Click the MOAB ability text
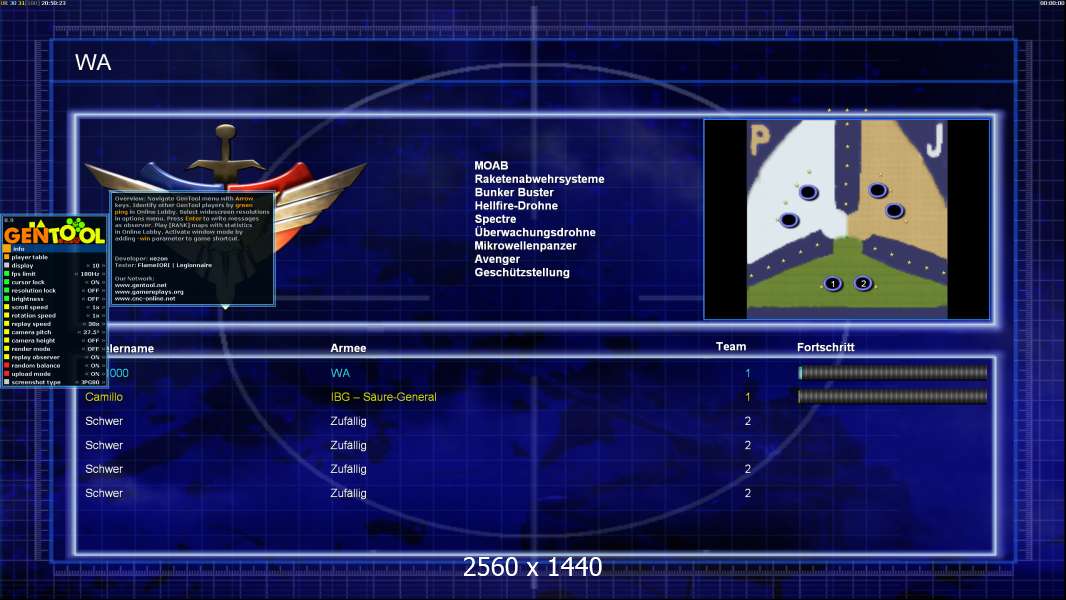 (491, 166)
